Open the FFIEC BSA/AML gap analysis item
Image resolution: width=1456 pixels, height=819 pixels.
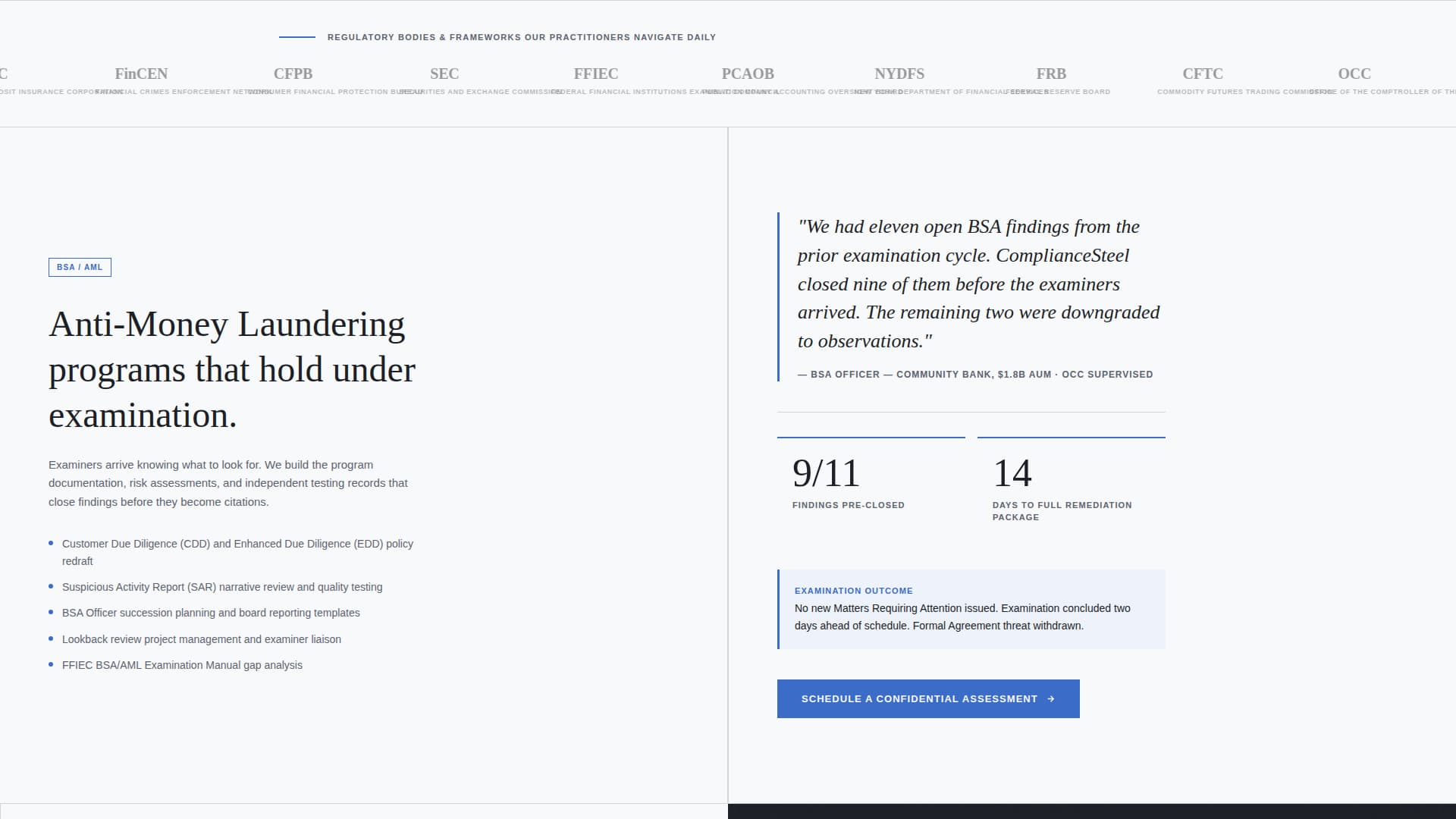click(182, 665)
